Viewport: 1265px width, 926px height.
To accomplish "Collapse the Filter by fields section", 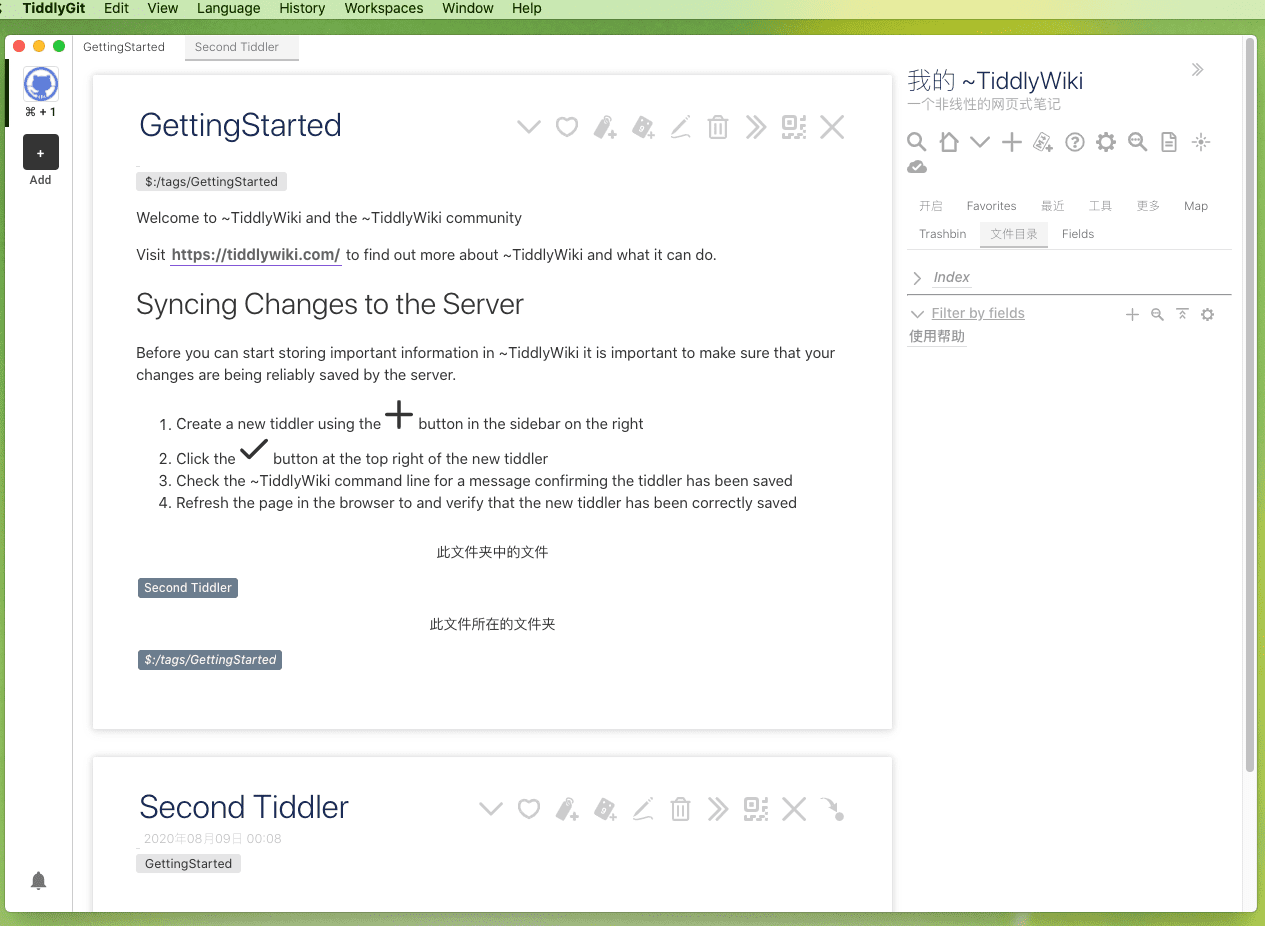I will 917,313.
